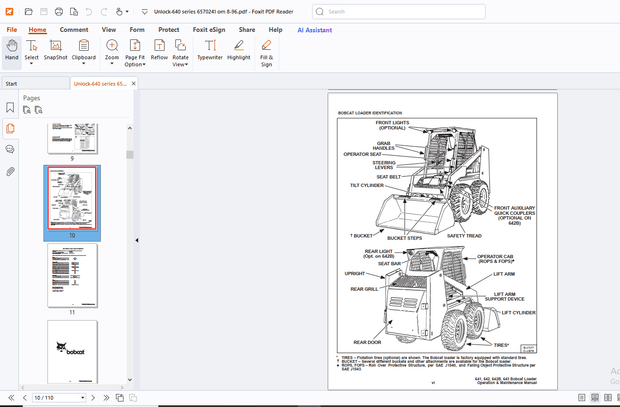Viewport: 620px width, 407px height.
Task: Open the Help ribbon tab
Action: 276,30
